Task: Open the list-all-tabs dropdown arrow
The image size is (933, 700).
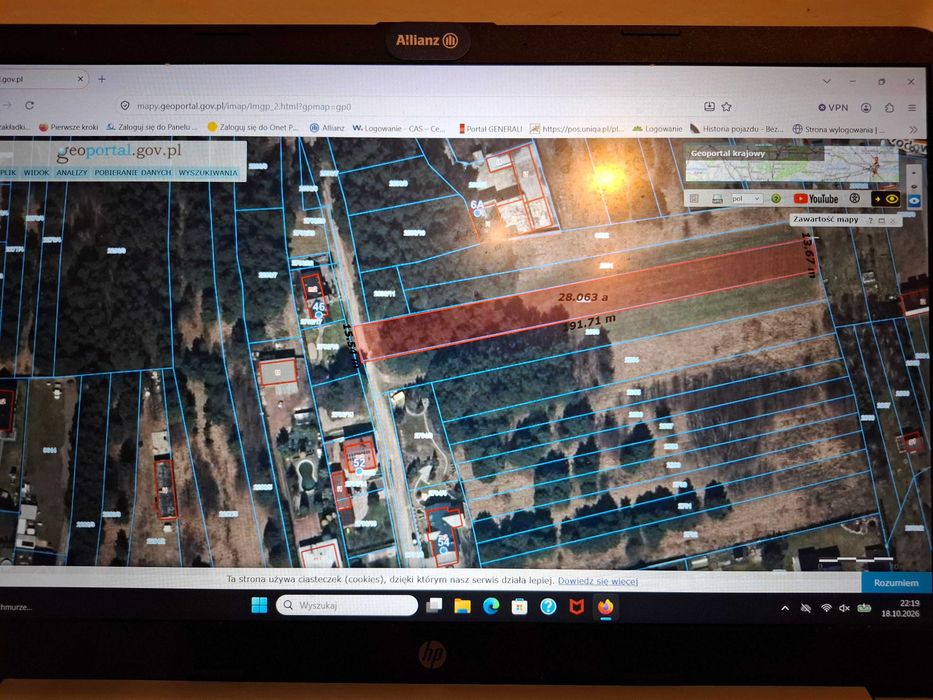Action: point(826,81)
